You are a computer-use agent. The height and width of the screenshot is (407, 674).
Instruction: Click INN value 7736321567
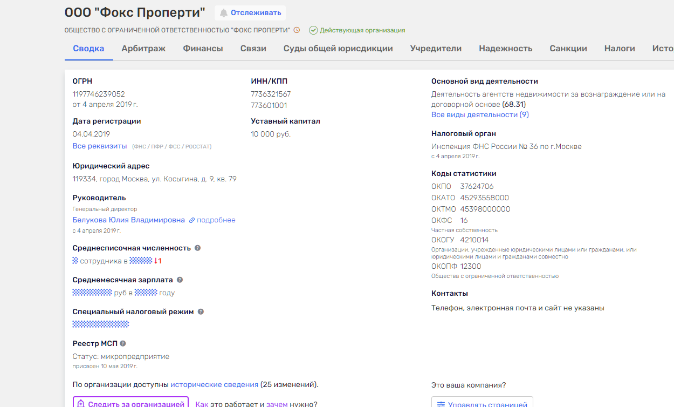pyautogui.click(x=271, y=94)
